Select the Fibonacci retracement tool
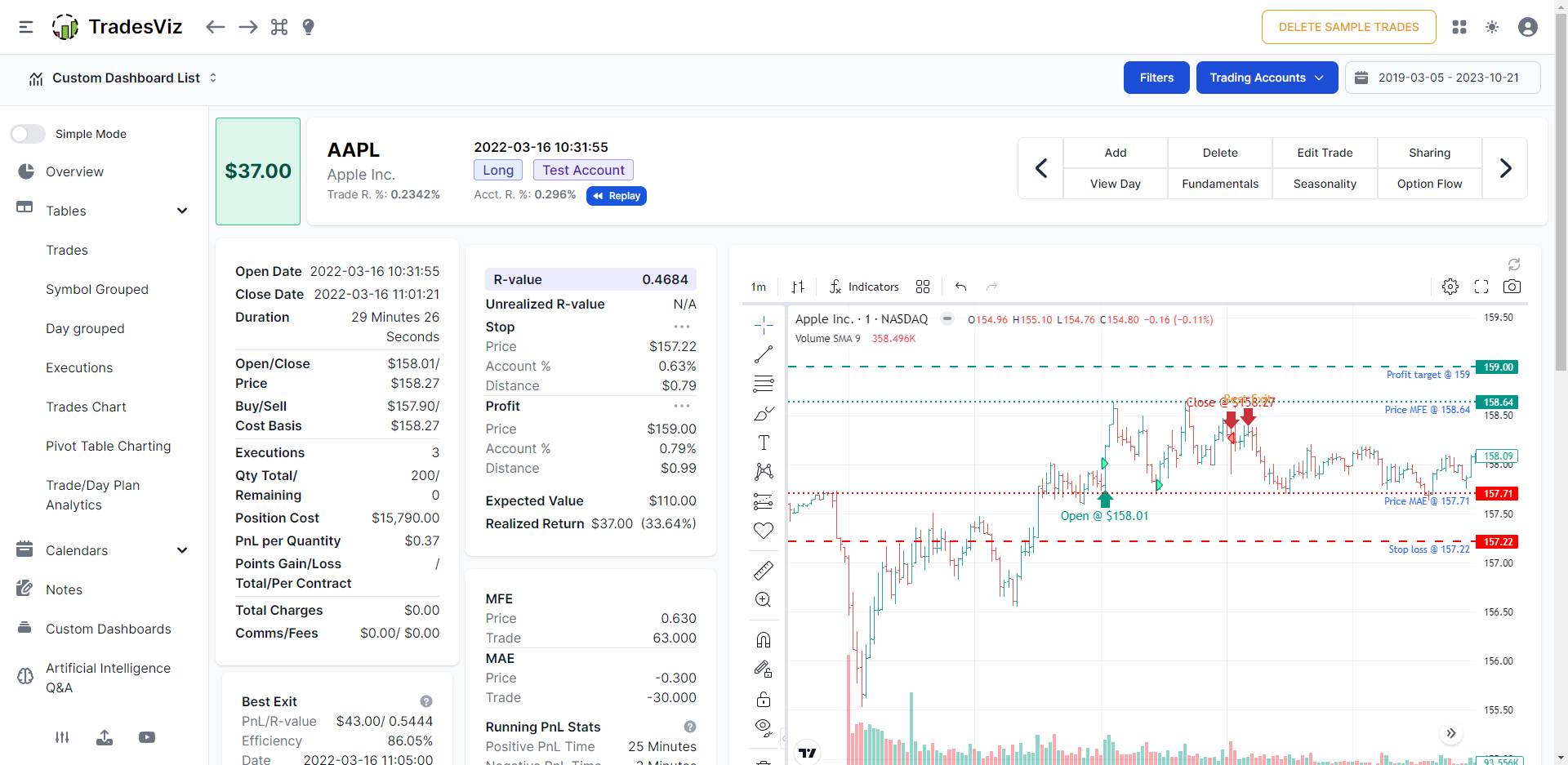 coord(764,384)
